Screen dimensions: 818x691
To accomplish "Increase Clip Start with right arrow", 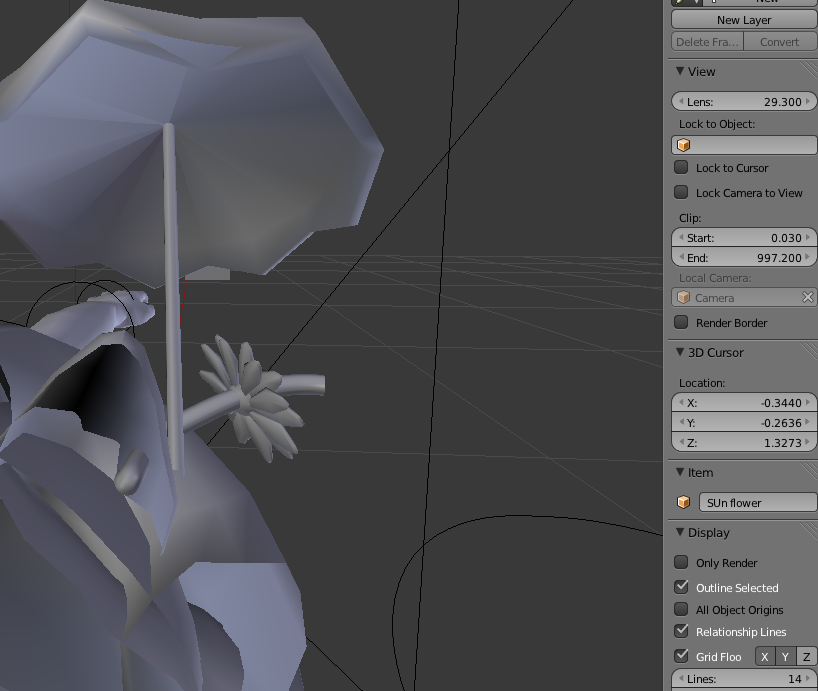I will [x=808, y=238].
